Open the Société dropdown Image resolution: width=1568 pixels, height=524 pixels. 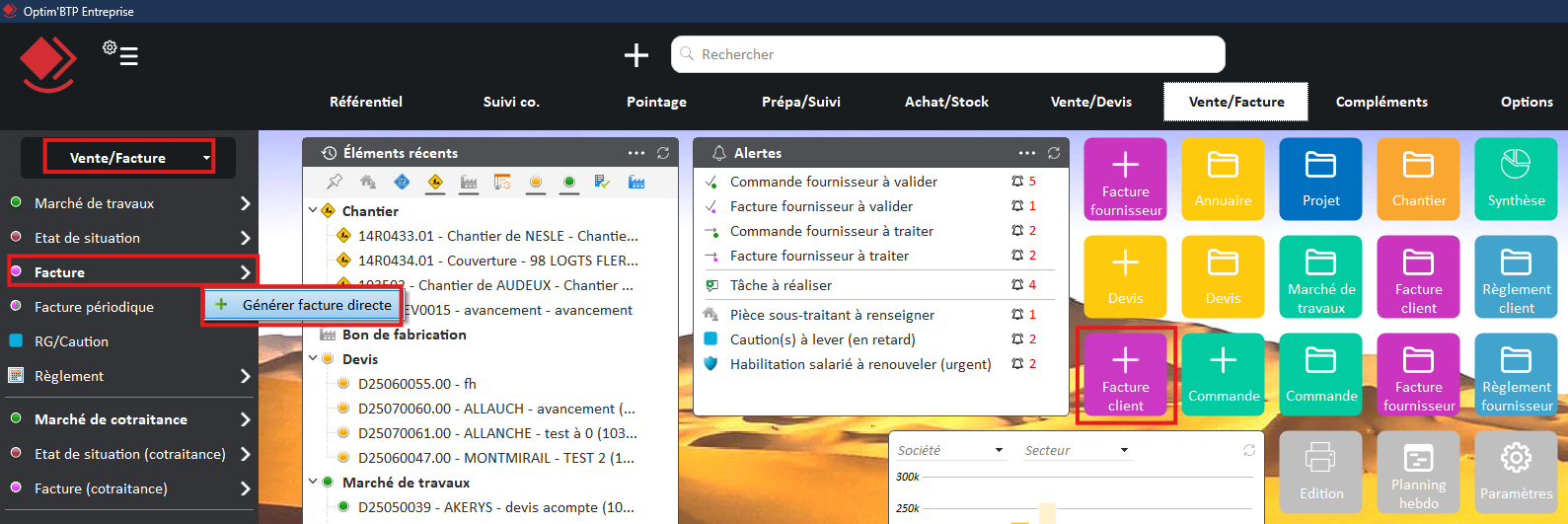point(949,450)
